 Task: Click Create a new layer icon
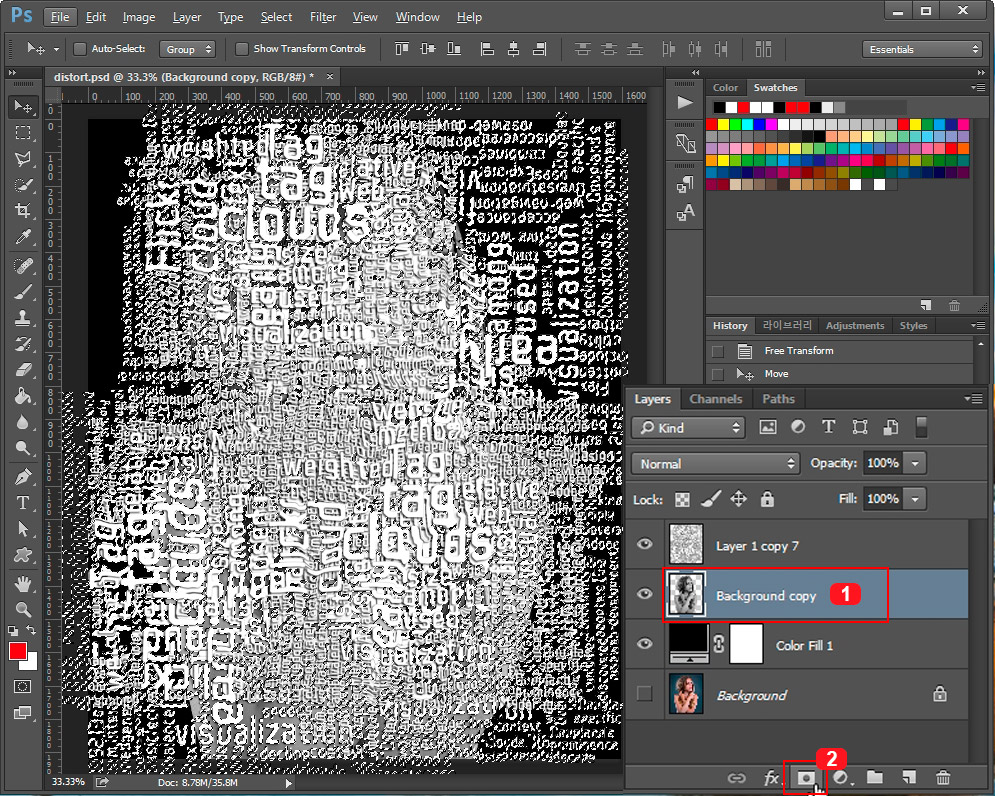(x=909, y=778)
